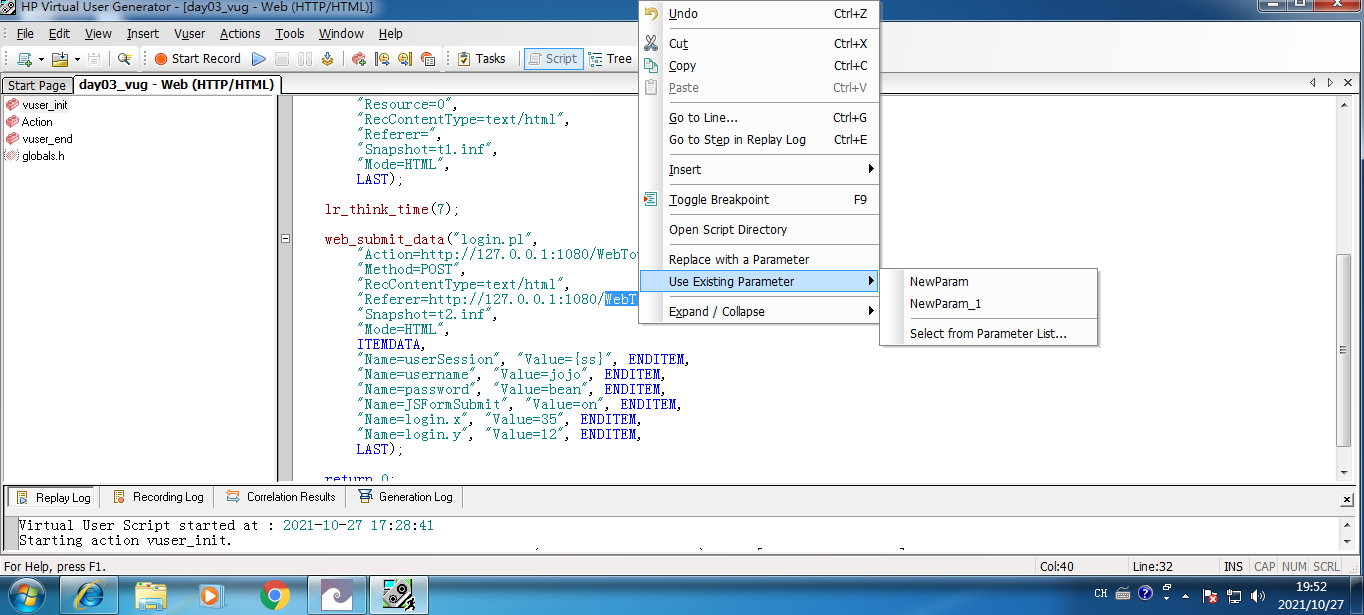This screenshot has width=1364, height=615.
Task: Select NewParam_1 from the parameter submenu
Action: [988, 304]
